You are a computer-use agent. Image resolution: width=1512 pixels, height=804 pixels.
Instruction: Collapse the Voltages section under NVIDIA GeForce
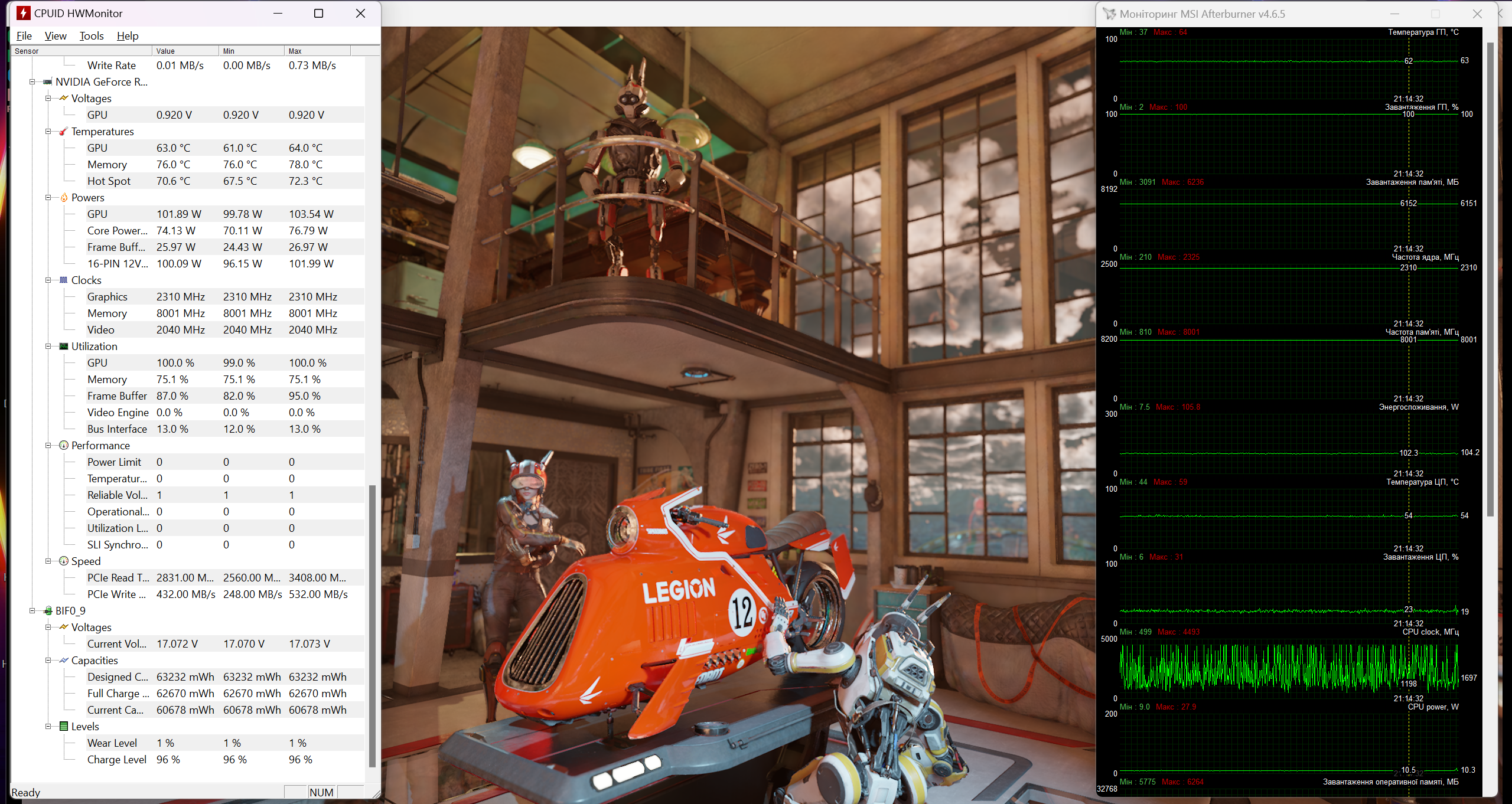pos(48,99)
